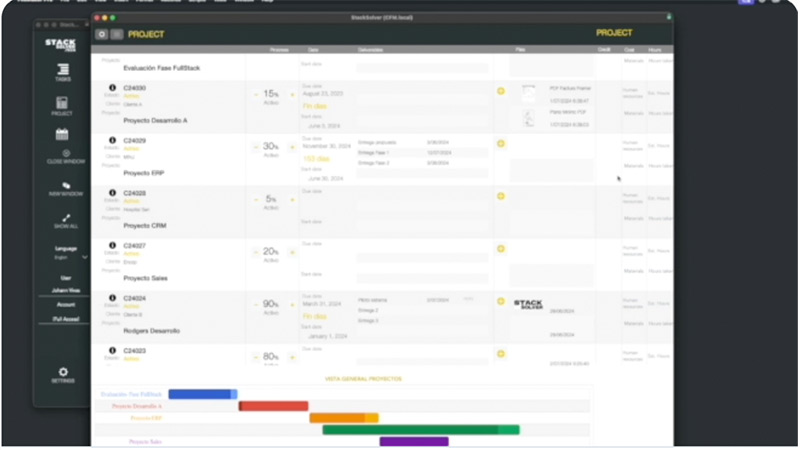
Task: Click the list view button beside the gear
Action: click(117, 34)
